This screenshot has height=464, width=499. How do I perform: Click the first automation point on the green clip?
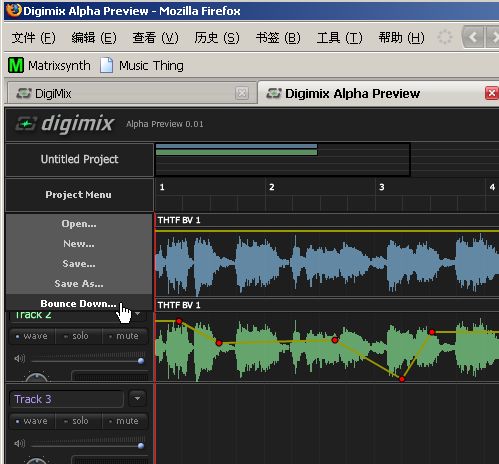[x=179, y=321]
